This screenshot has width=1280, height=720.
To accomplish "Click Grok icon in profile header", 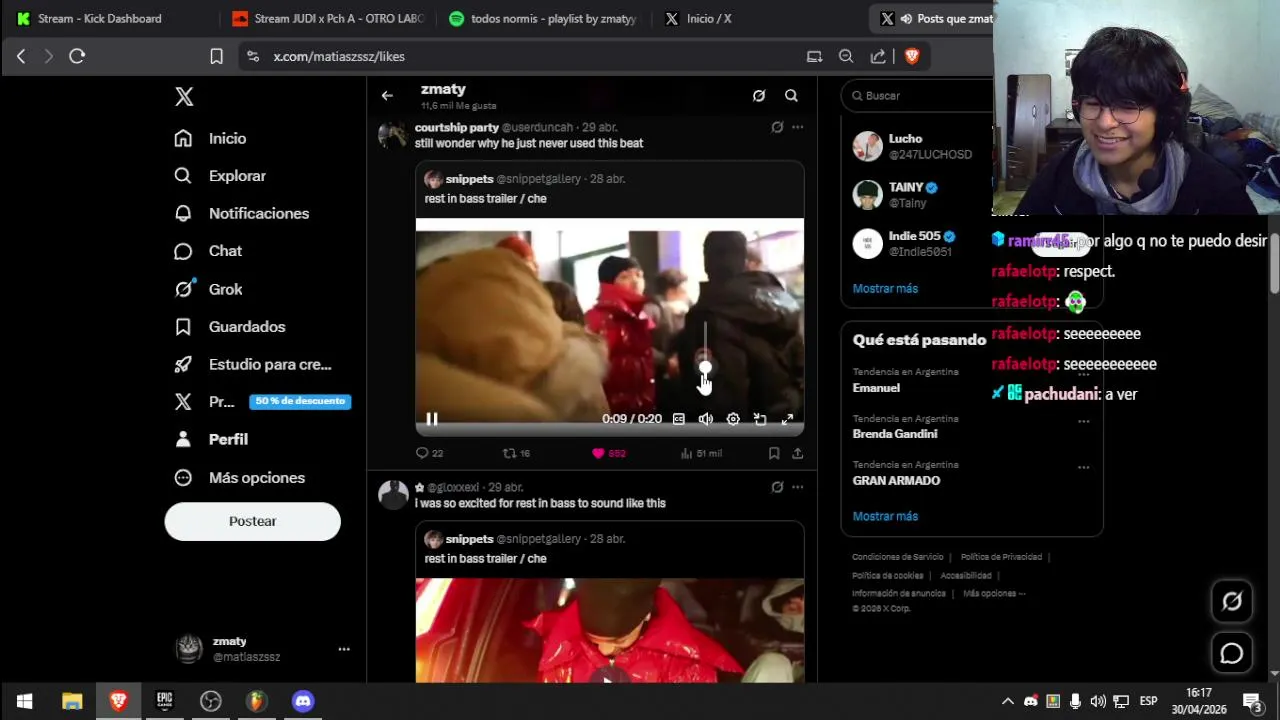I will coord(759,96).
